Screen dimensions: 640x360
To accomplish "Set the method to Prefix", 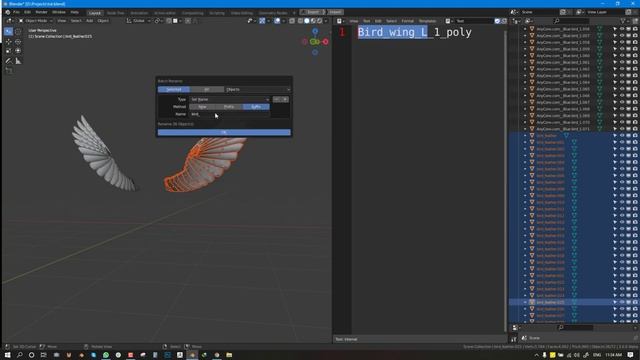I will pyautogui.click(x=229, y=107).
